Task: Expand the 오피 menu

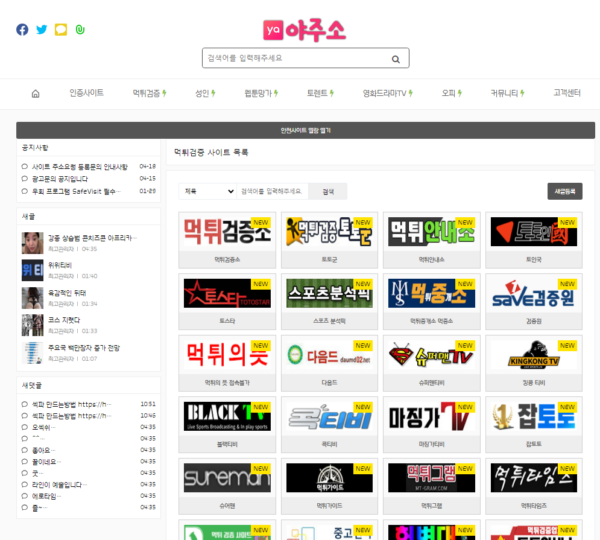Action: click(452, 93)
